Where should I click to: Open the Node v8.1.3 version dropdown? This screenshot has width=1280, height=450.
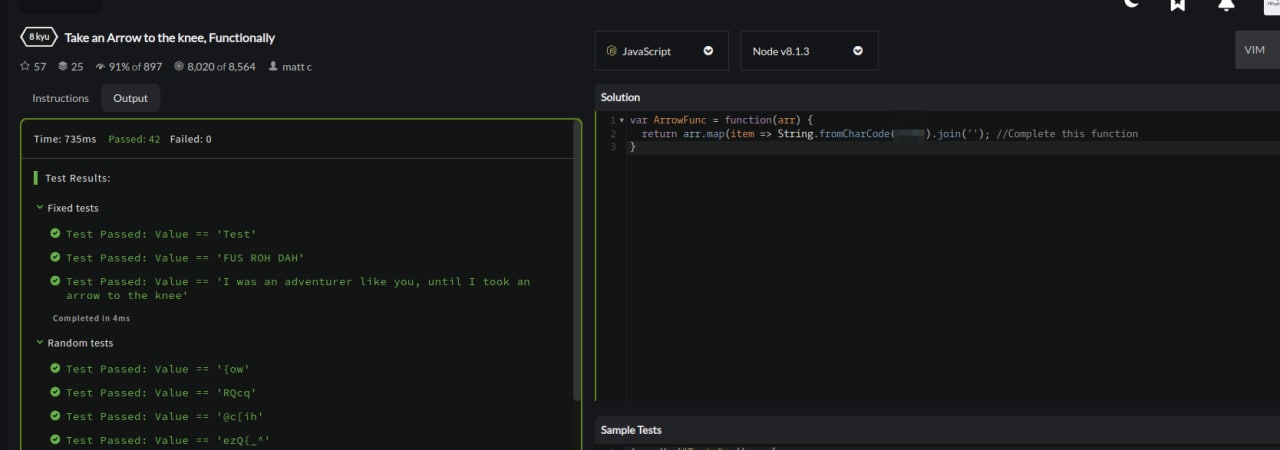809,51
